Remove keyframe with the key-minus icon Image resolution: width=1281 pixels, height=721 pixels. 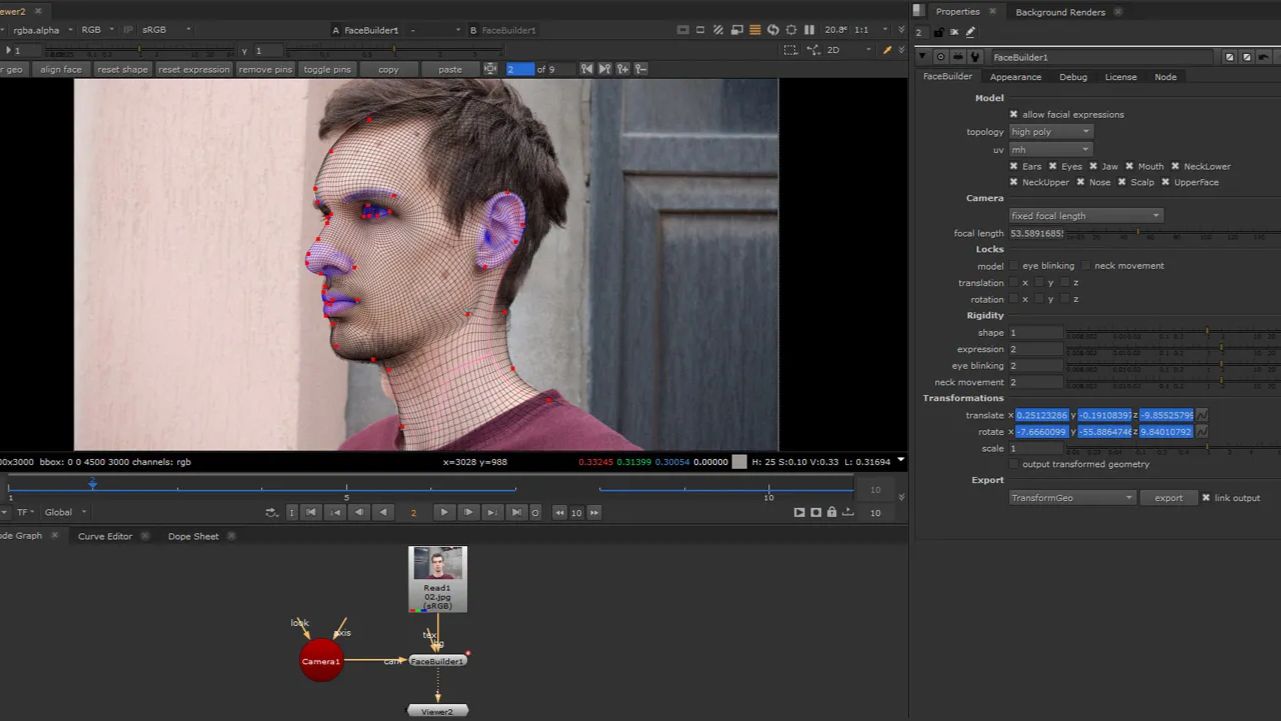click(x=641, y=69)
